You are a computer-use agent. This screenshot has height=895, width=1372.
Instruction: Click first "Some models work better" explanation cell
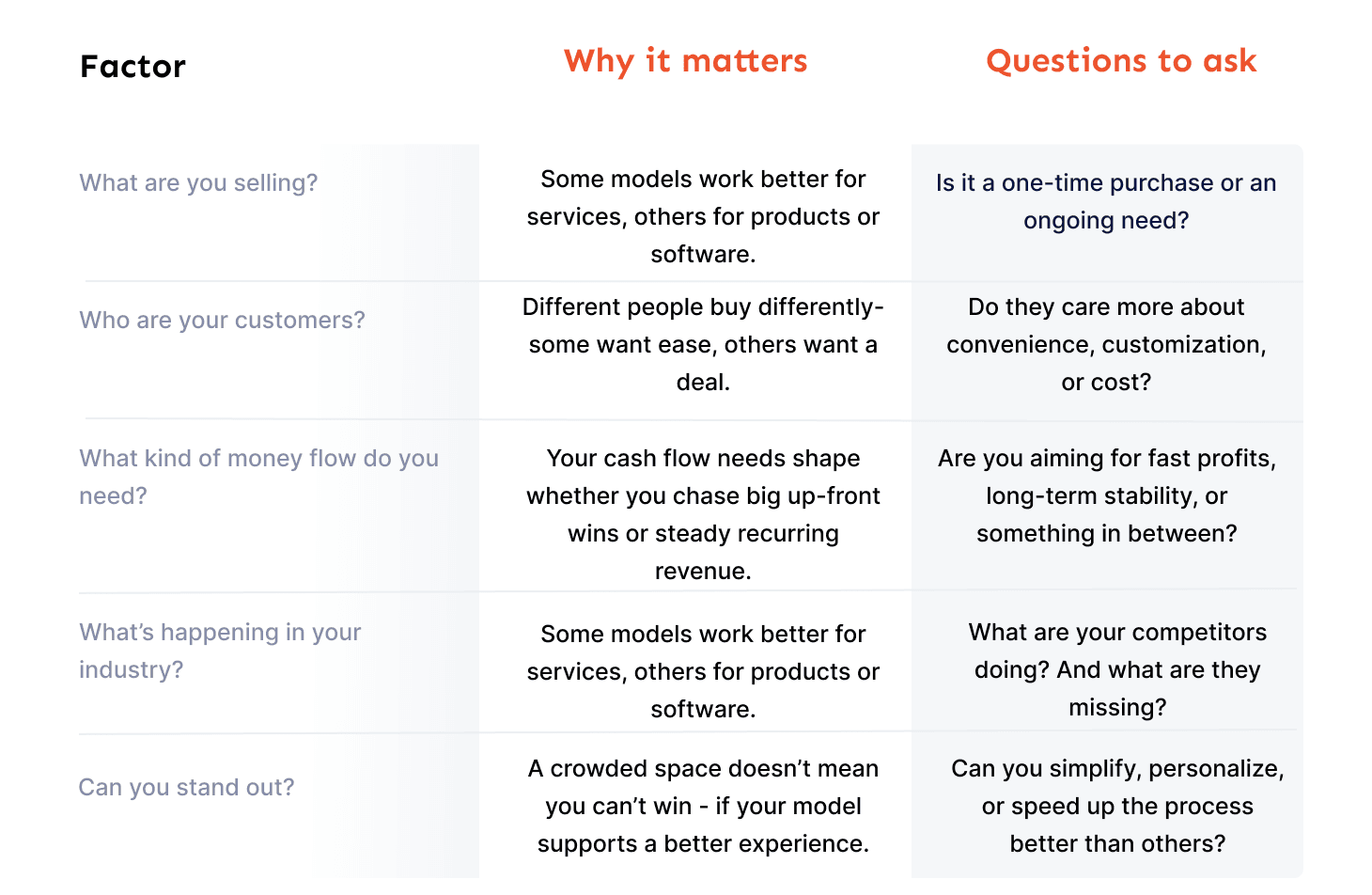pyautogui.click(x=703, y=216)
